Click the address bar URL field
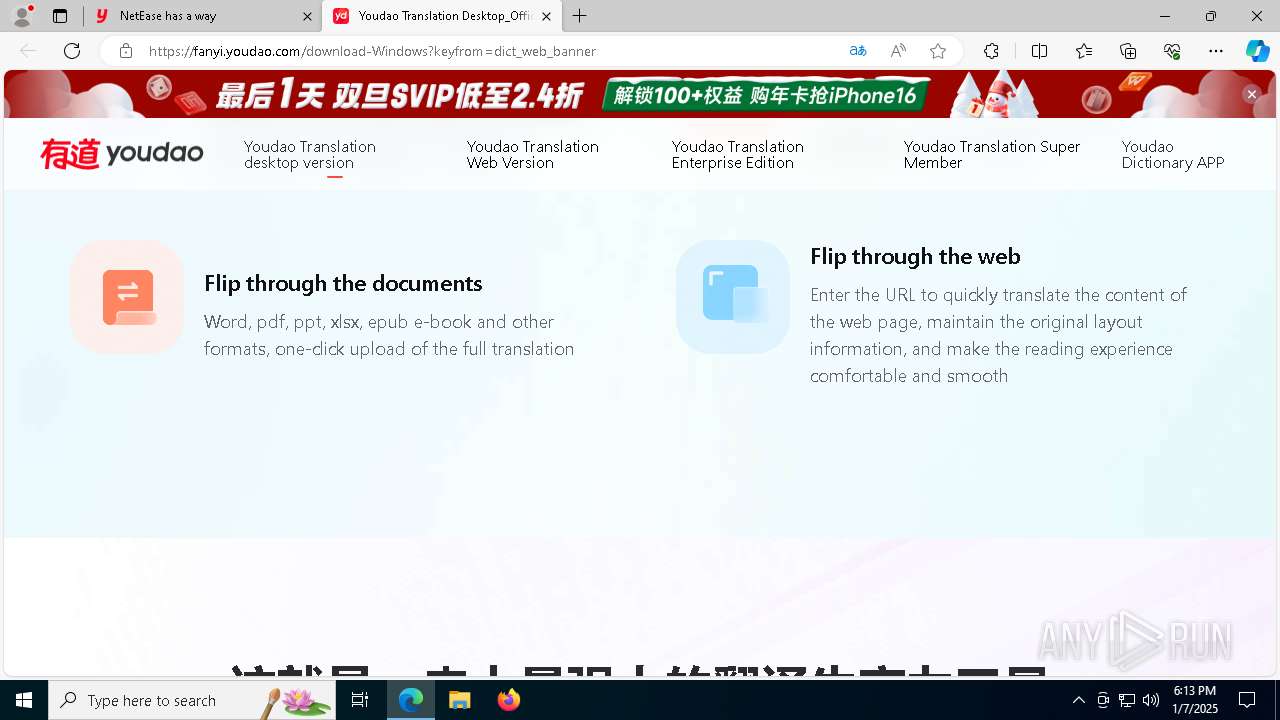The width and height of the screenshot is (1280, 720). click(x=490, y=51)
